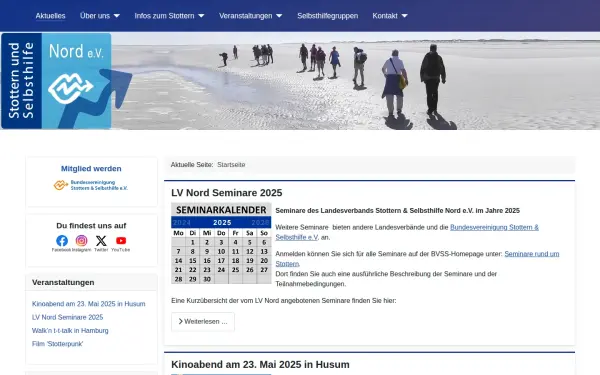Click the Seminarkalender image thumbnail
The height and width of the screenshot is (375, 600).
[x=221, y=243]
